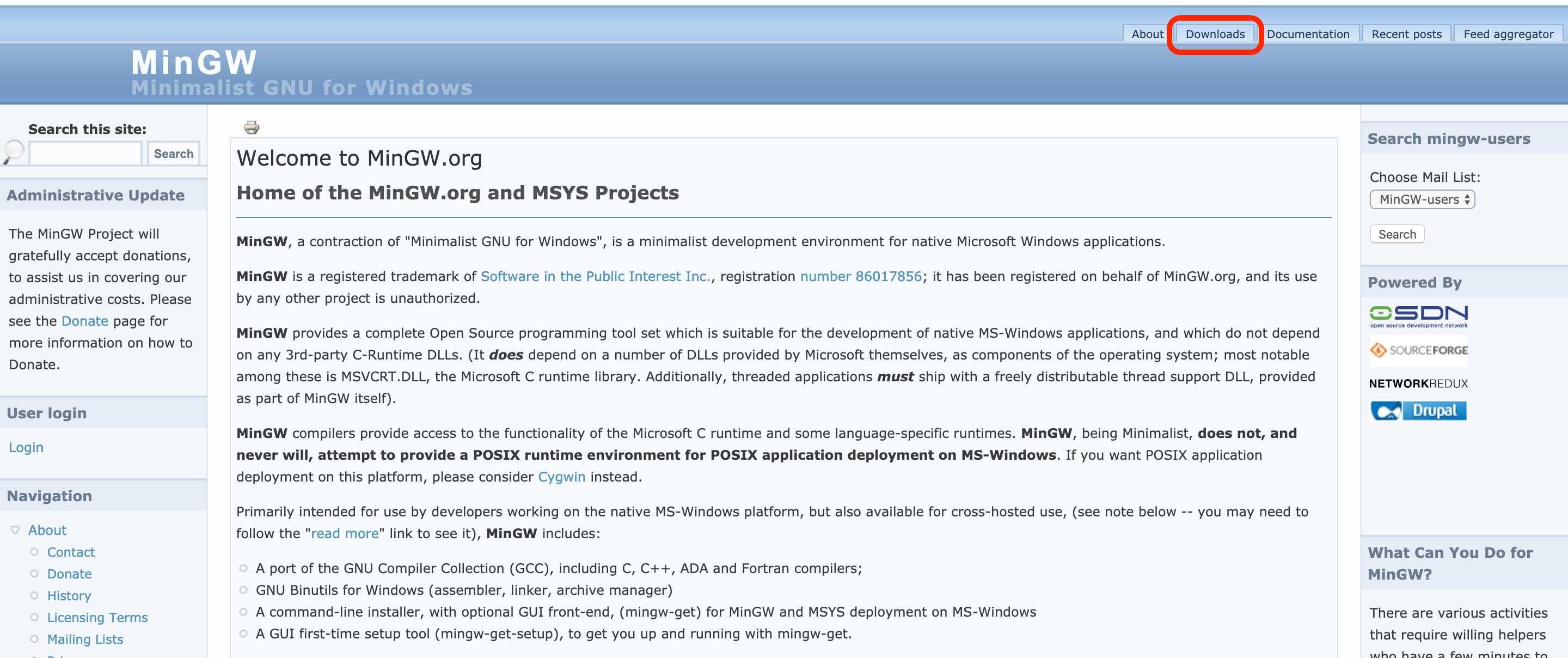Open the Feed aggregator tab

(x=1508, y=34)
